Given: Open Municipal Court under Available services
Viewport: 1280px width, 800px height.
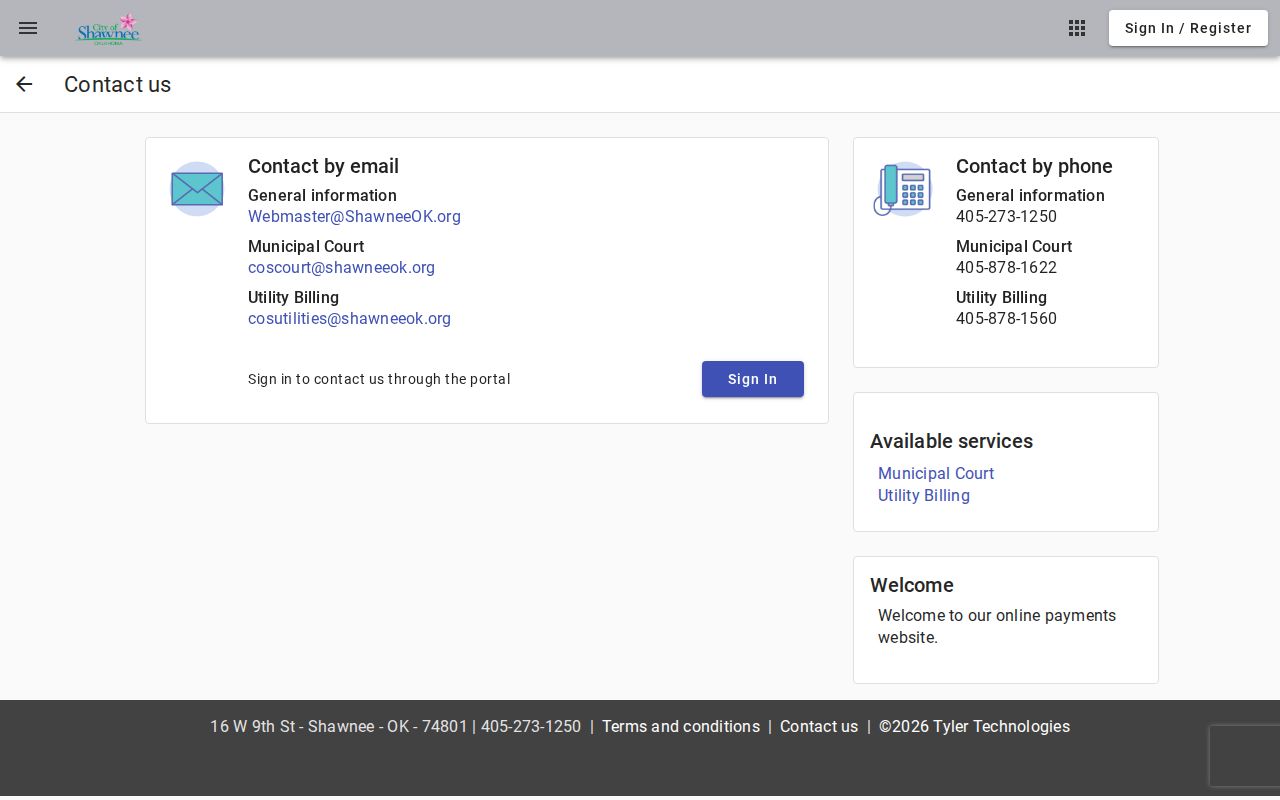Looking at the screenshot, I should [x=936, y=474].
